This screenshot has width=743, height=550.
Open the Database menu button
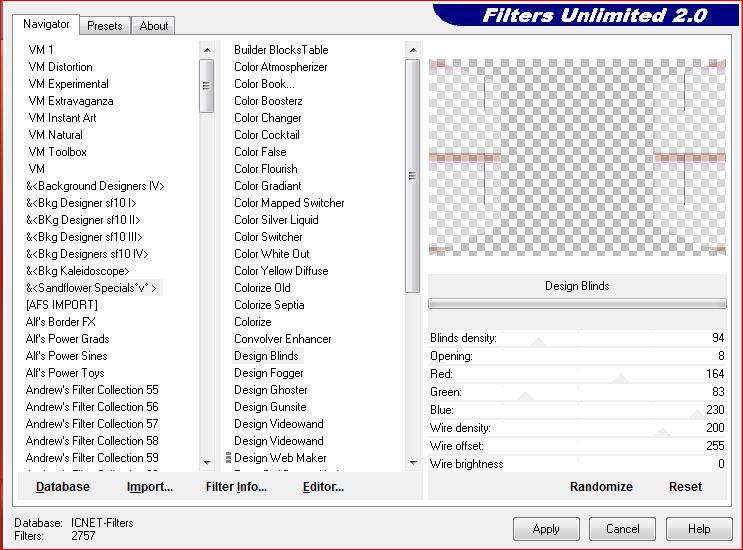(63, 487)
